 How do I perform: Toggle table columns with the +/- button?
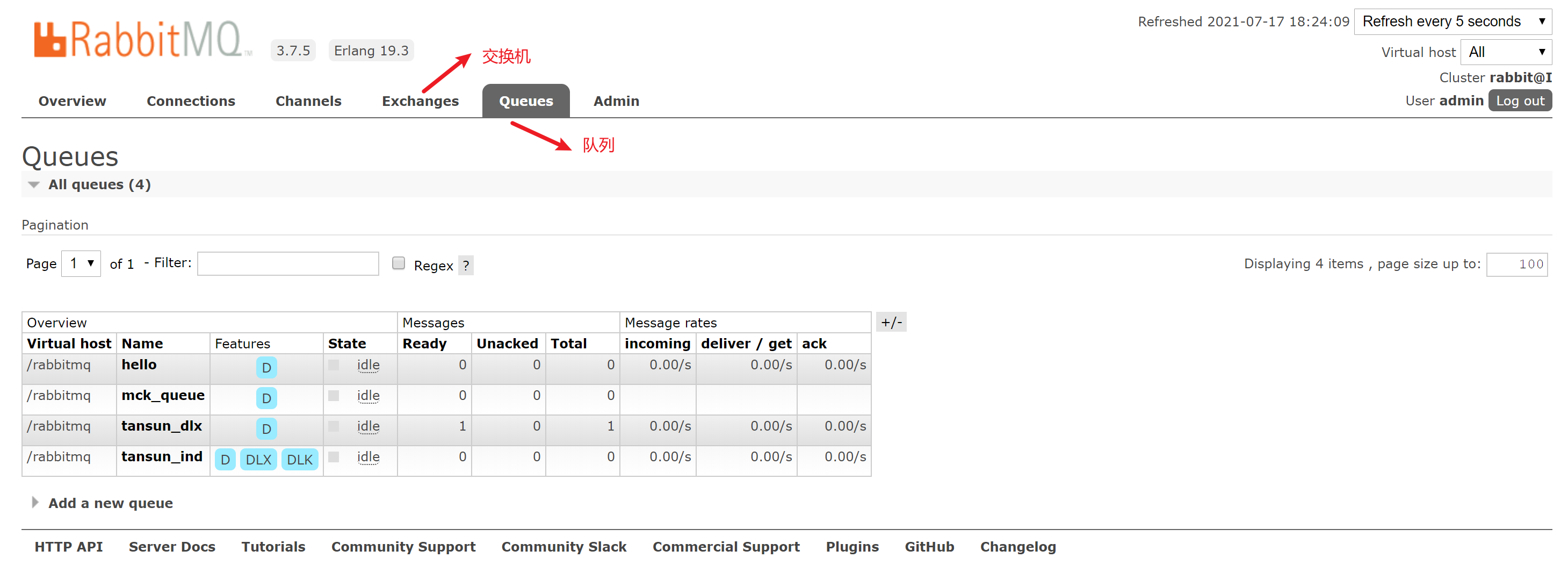(x=891, y=321)
